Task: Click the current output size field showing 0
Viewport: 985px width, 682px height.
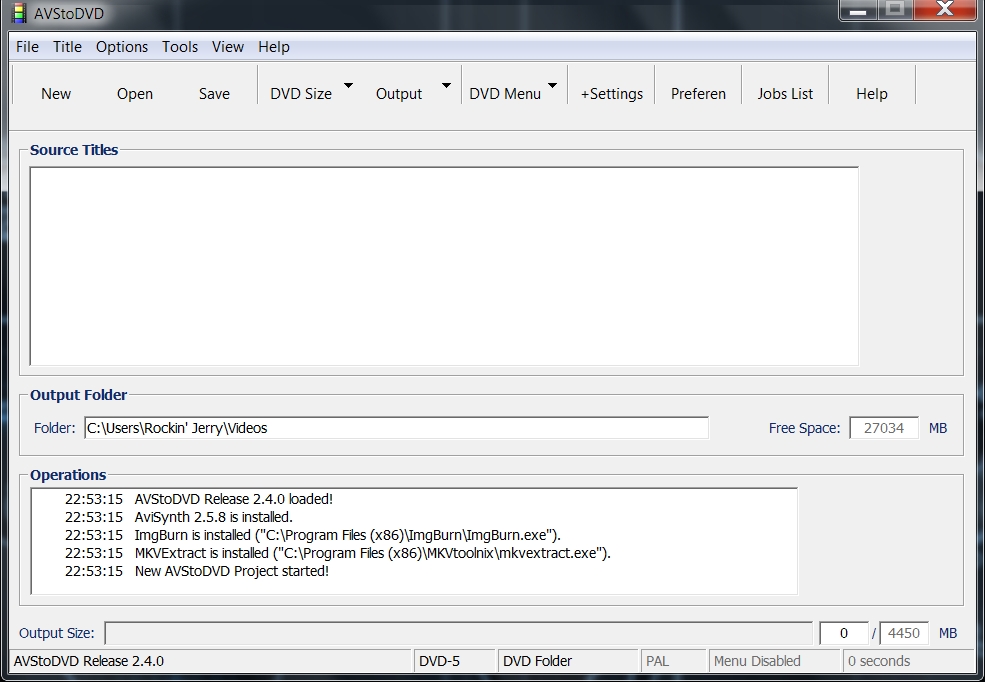Action: (x=844, y=633)
